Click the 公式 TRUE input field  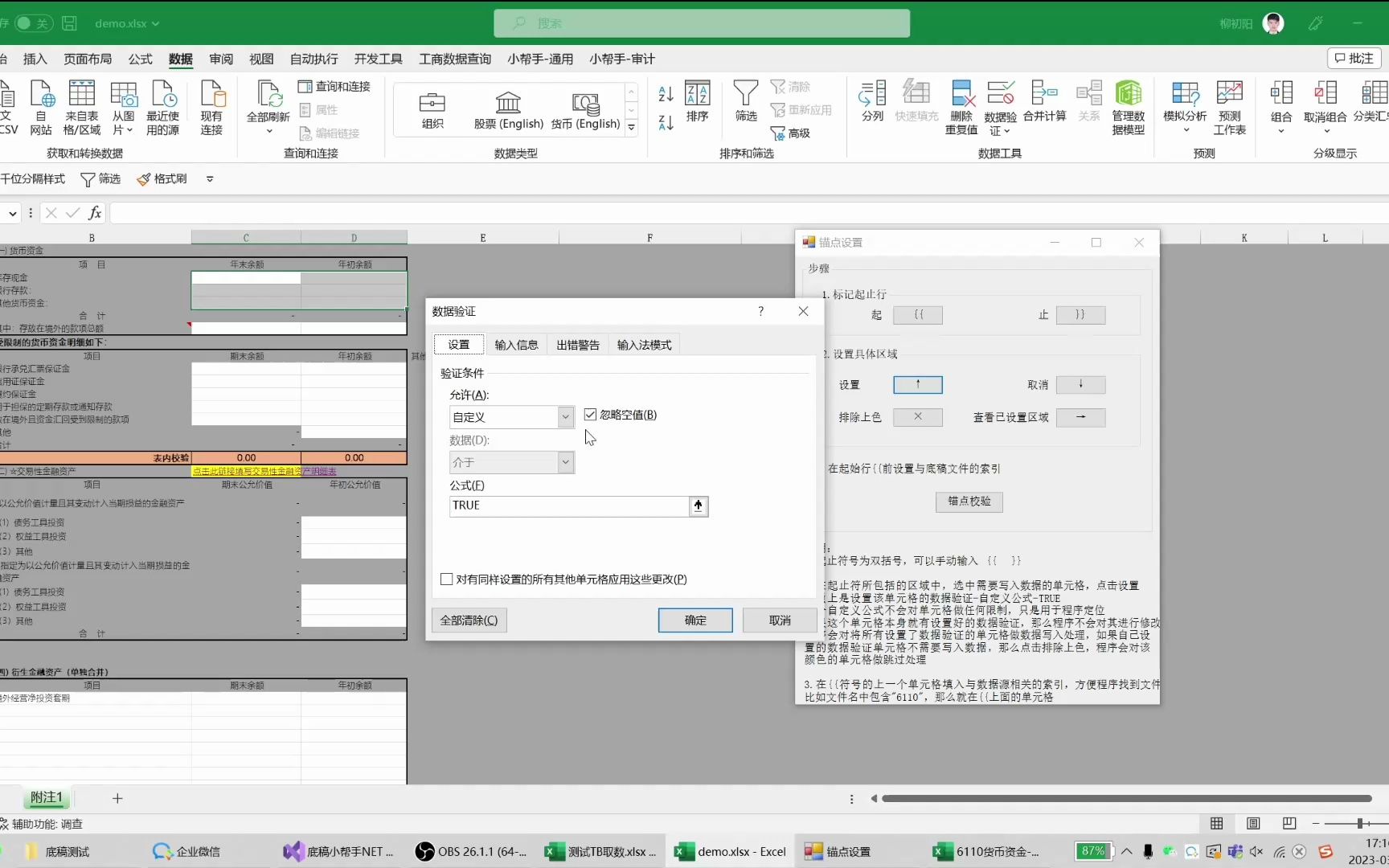click(569, 506)
